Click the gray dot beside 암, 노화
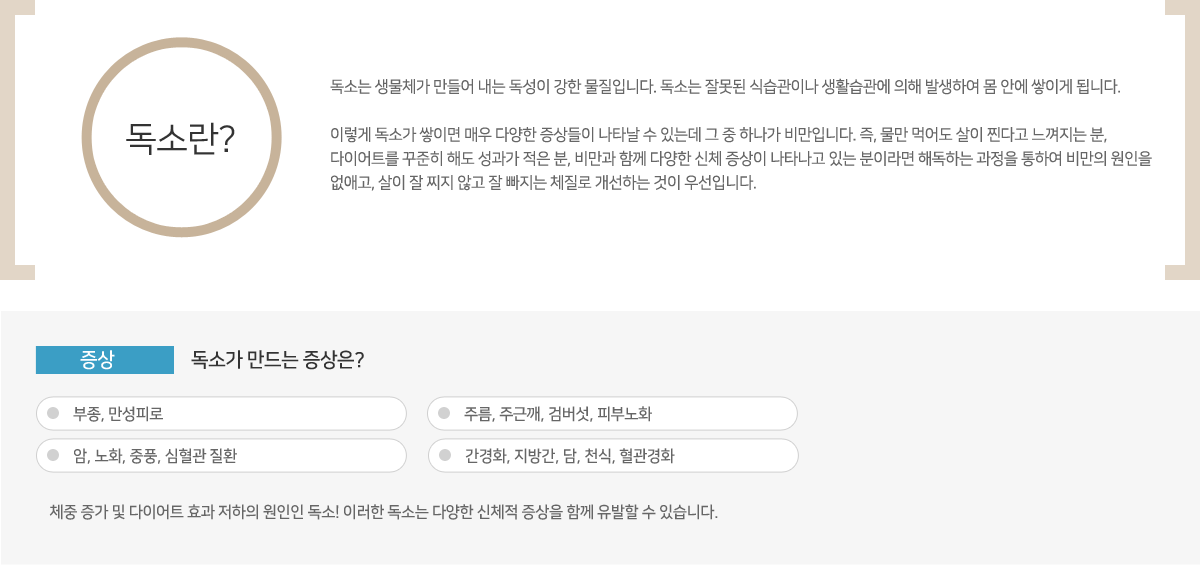This screenshot has height=568, width=1200. tap(53, 455)
